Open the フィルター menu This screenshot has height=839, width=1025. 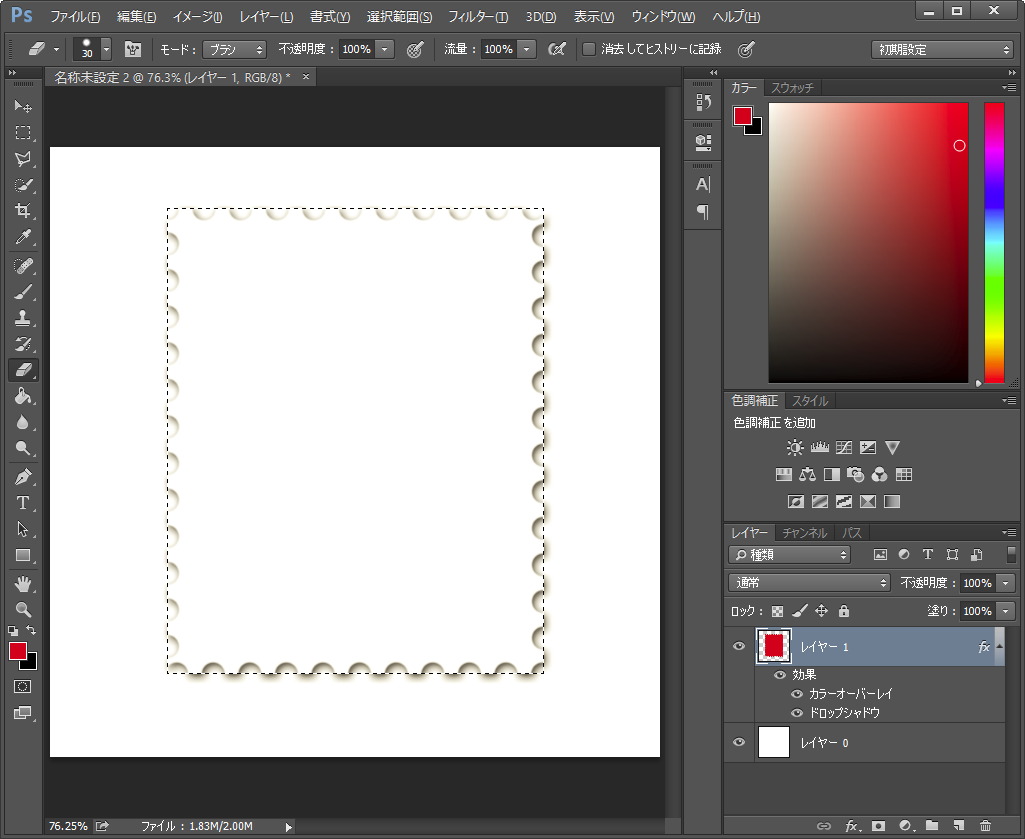477,17
